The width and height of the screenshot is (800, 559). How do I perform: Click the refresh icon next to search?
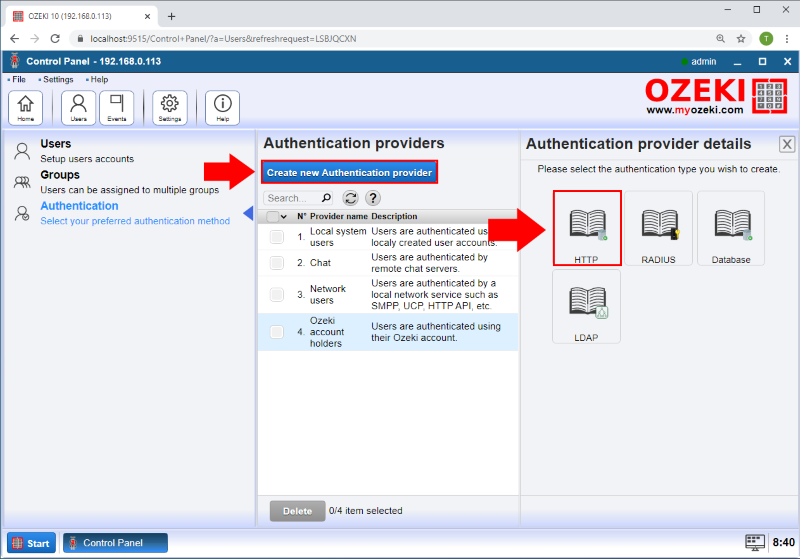351,198
